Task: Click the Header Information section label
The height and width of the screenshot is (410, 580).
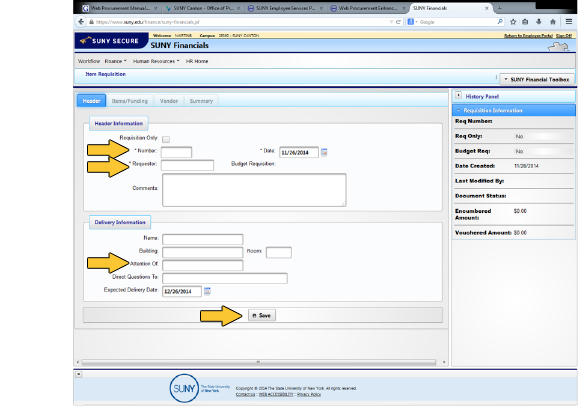Action: (x=119, y=123)
